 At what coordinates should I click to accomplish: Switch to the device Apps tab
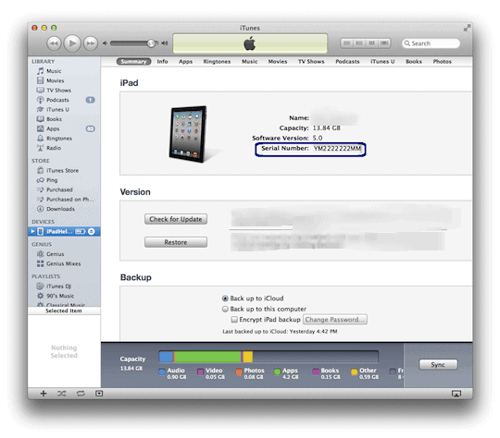pos(186,62)
